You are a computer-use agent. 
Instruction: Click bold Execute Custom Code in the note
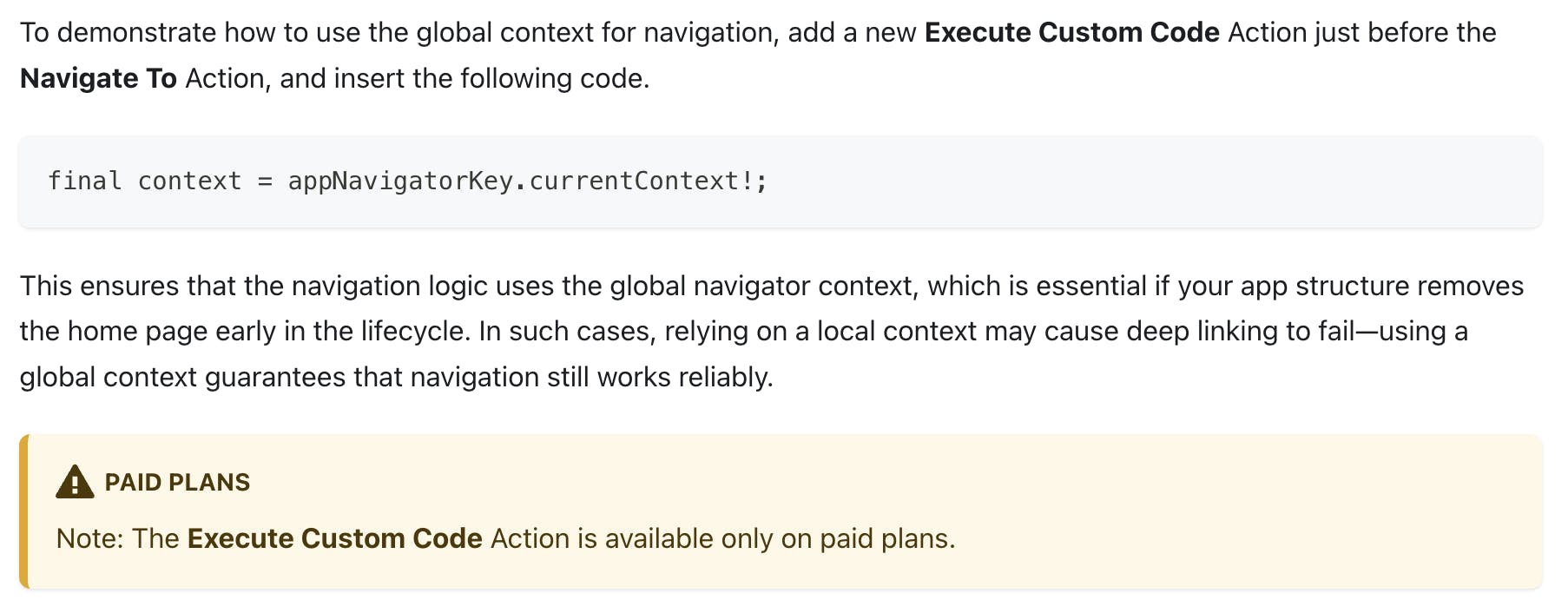[335, 538]
